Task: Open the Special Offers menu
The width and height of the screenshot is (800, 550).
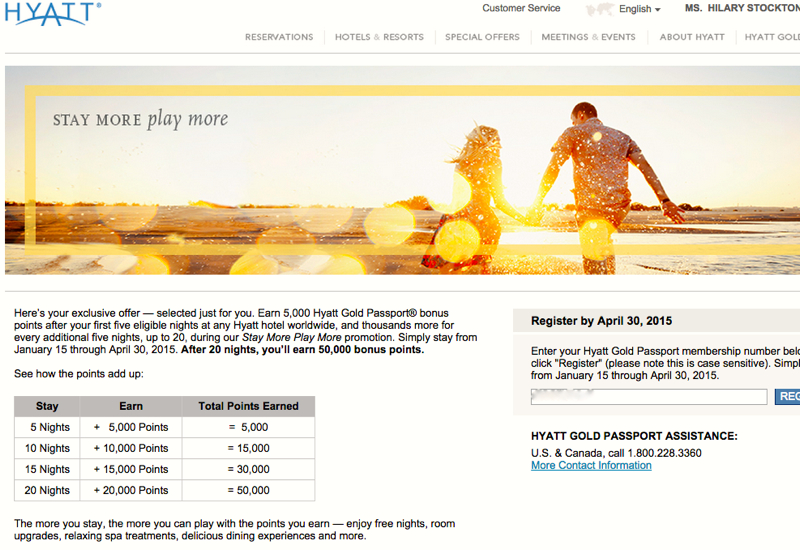Action: coord(482,37)
